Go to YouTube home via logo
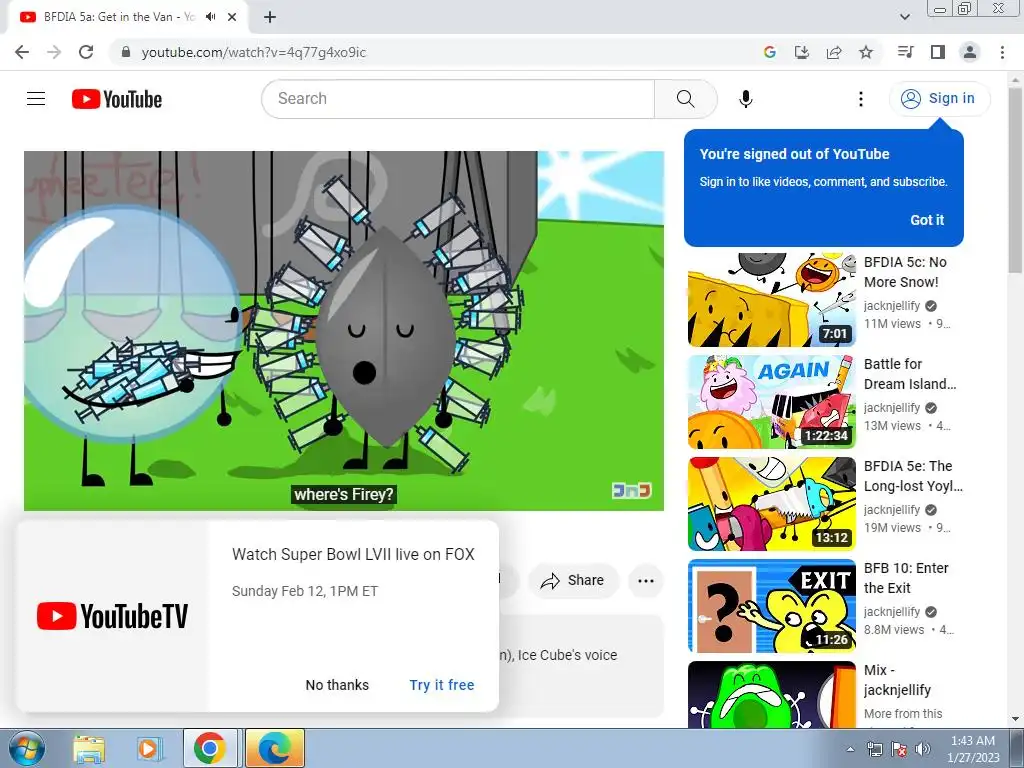This screenshot has height=768, width=1024. [117, 99]
